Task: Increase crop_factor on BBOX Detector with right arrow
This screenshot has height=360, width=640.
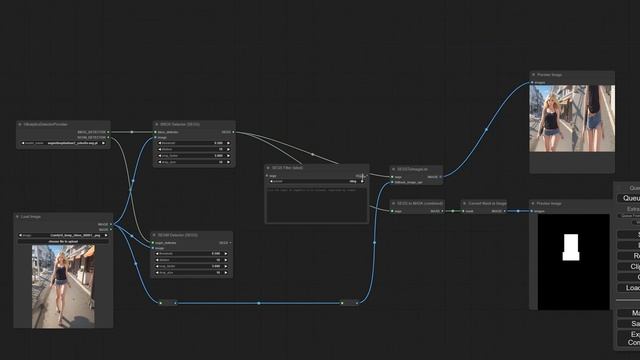Action: (228, 156)
